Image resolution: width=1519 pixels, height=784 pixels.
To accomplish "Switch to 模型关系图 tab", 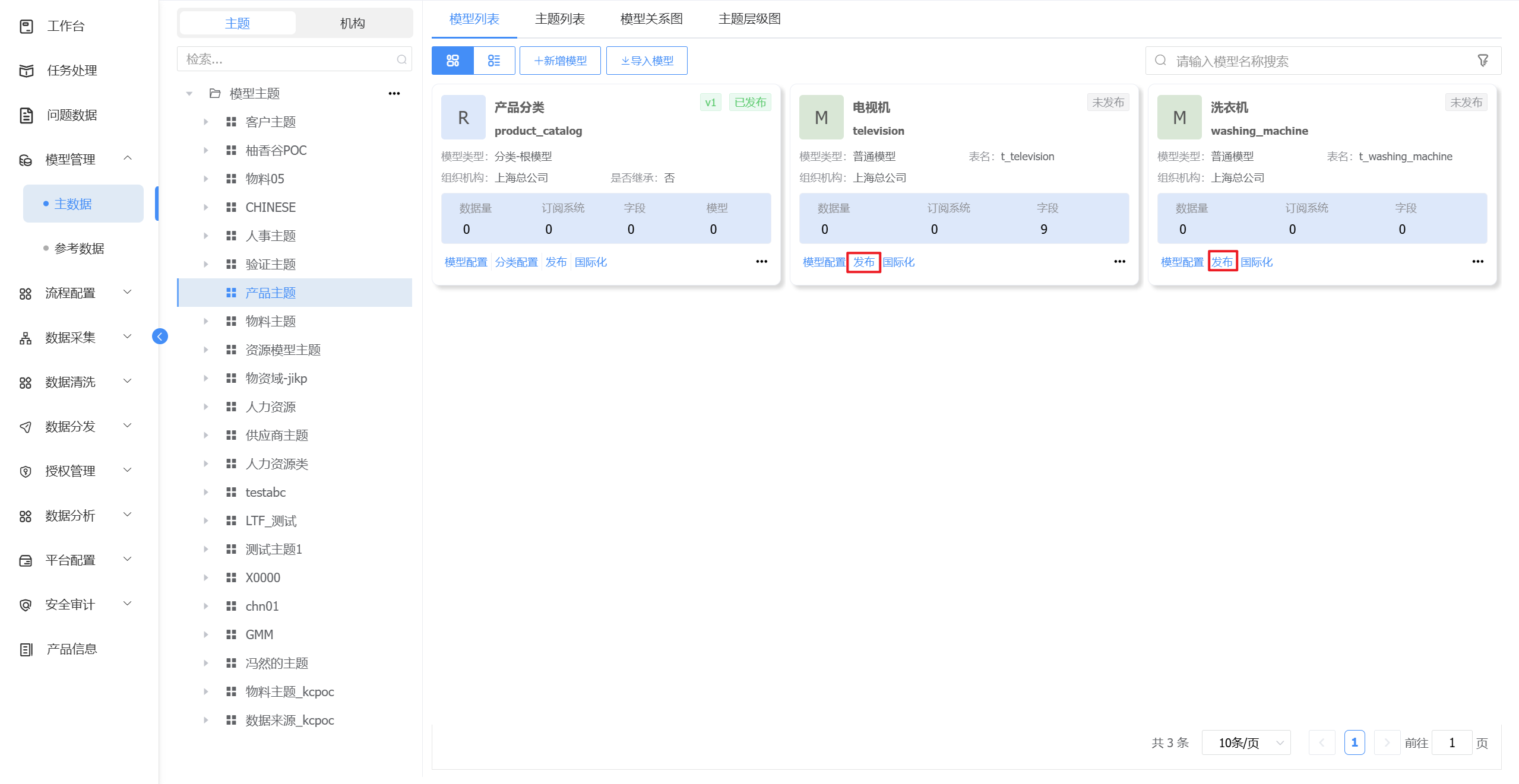I will click(x=651, y=19).
